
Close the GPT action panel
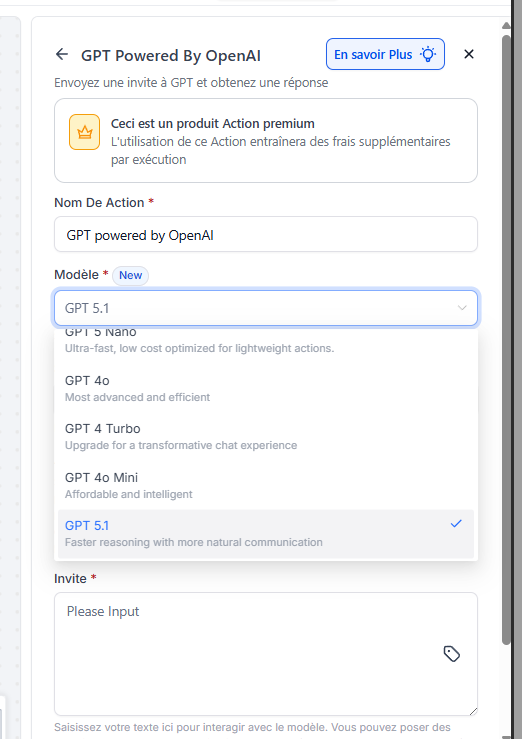[x=469, y=54]
